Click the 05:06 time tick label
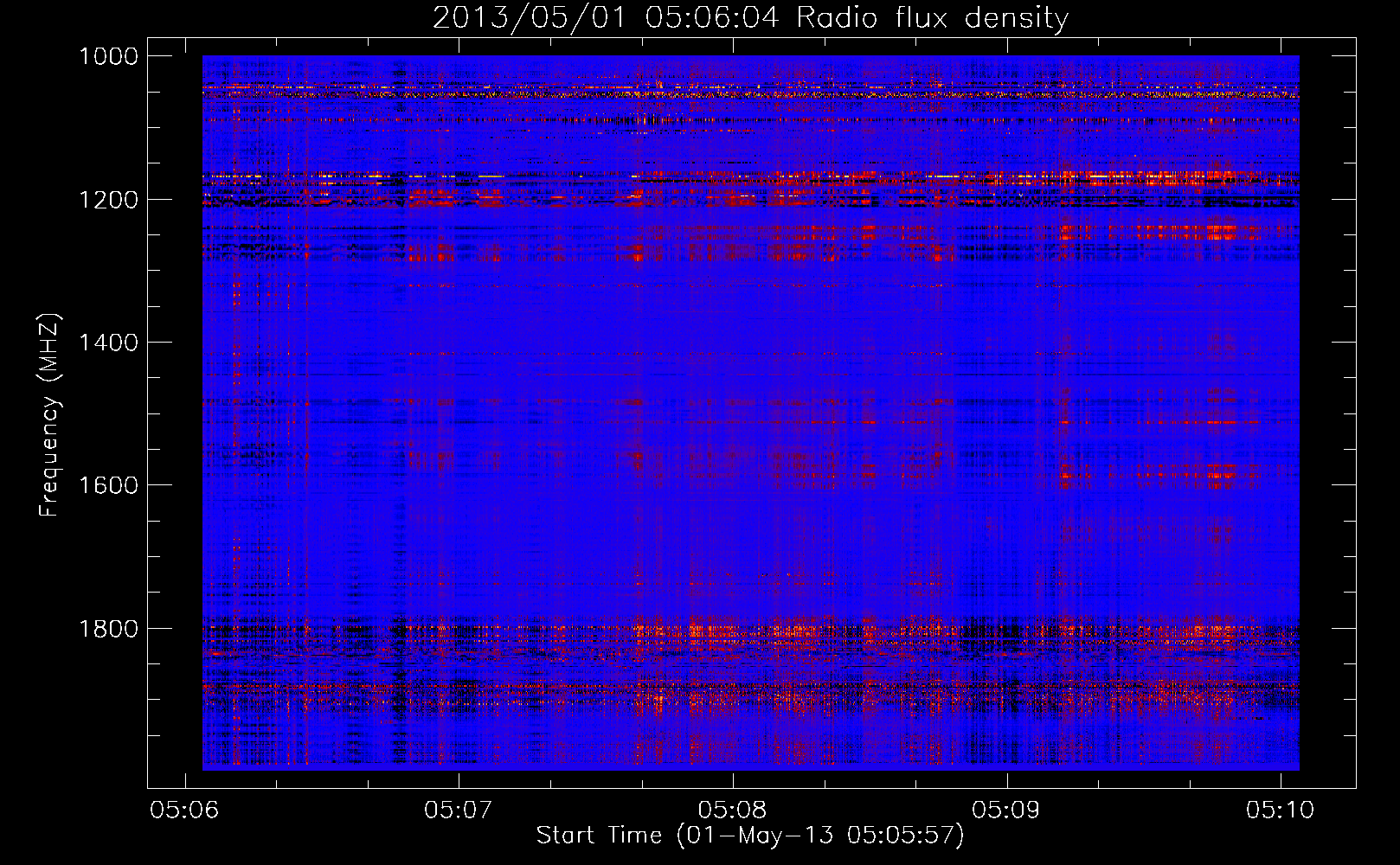Image resolution: width=1400 pixels, height=865 pixels. tap(184, 811)
